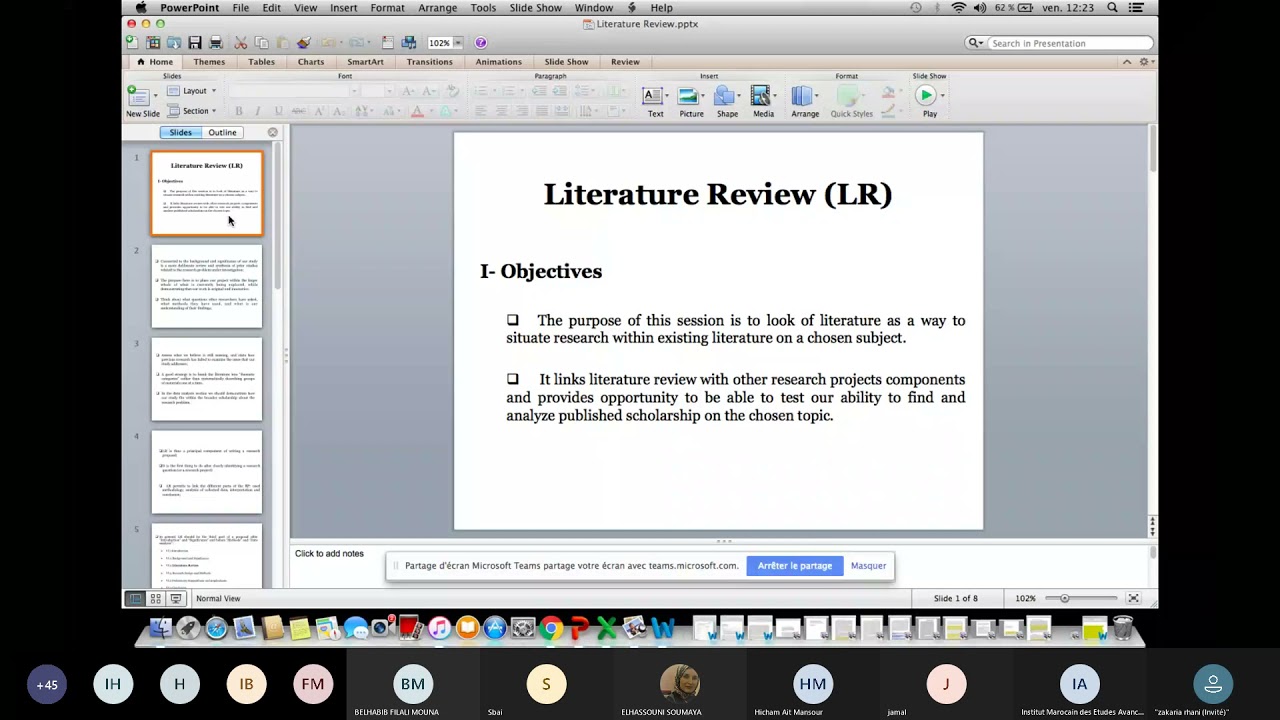Open the SmartArt ribbon tab
1280x720 pixels.
365,62
